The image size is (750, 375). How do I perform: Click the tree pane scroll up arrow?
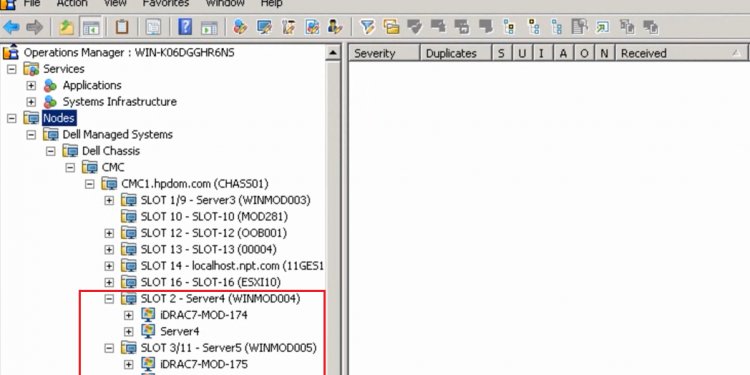coord(333,53)
